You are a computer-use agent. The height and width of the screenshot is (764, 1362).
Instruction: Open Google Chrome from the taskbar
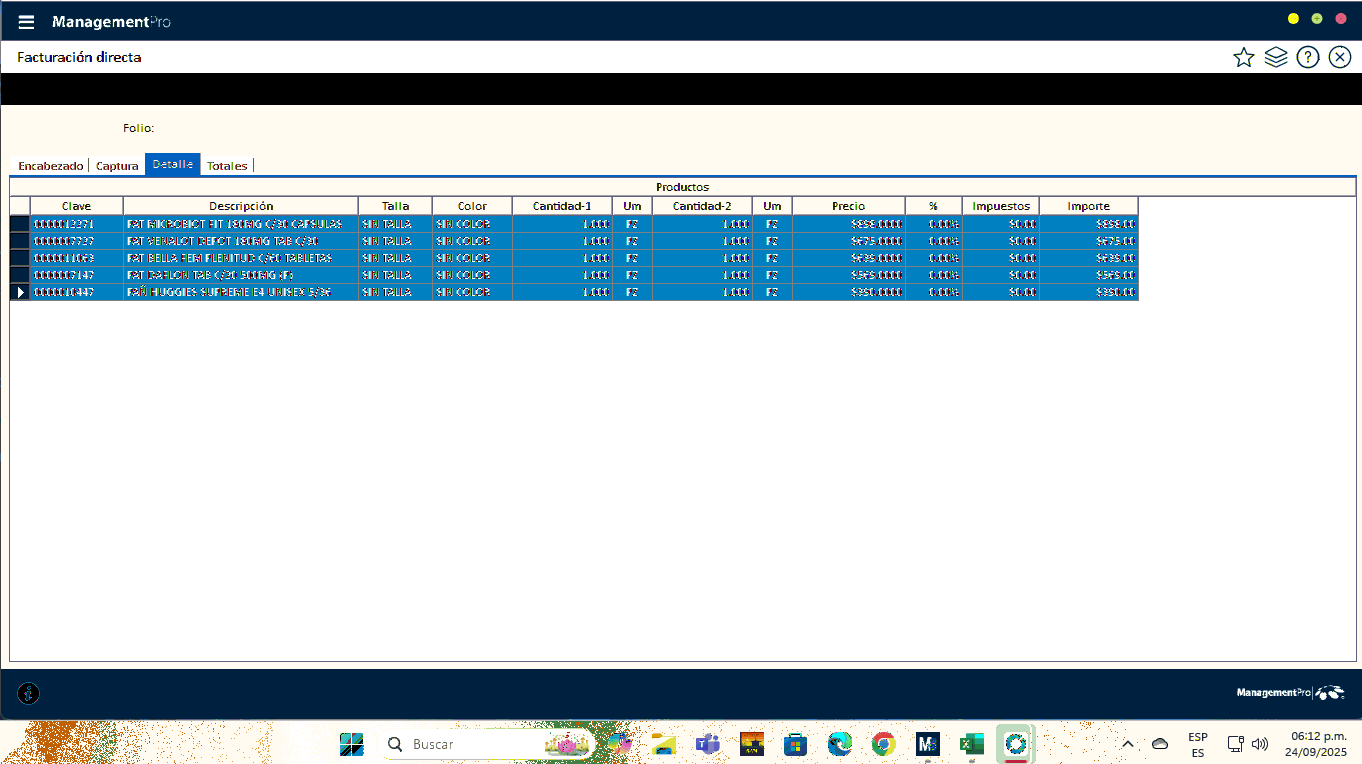[x=883, y=744]
